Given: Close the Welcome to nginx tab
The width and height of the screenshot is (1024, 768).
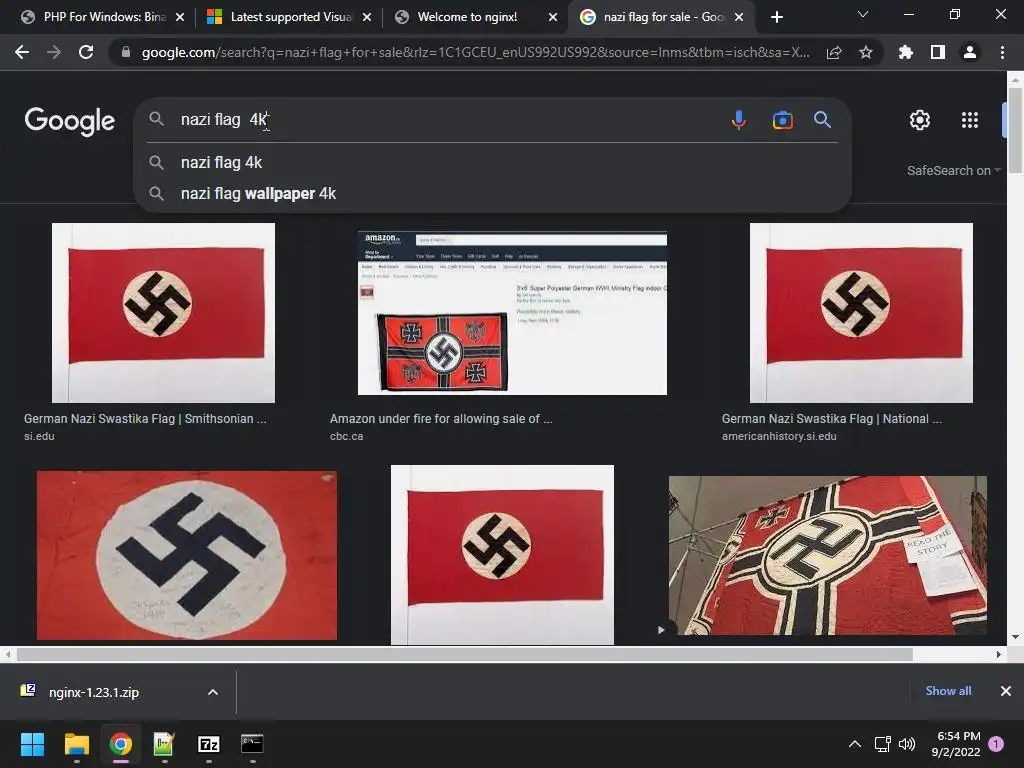Looking at the screenshot, I should point(553,17).
